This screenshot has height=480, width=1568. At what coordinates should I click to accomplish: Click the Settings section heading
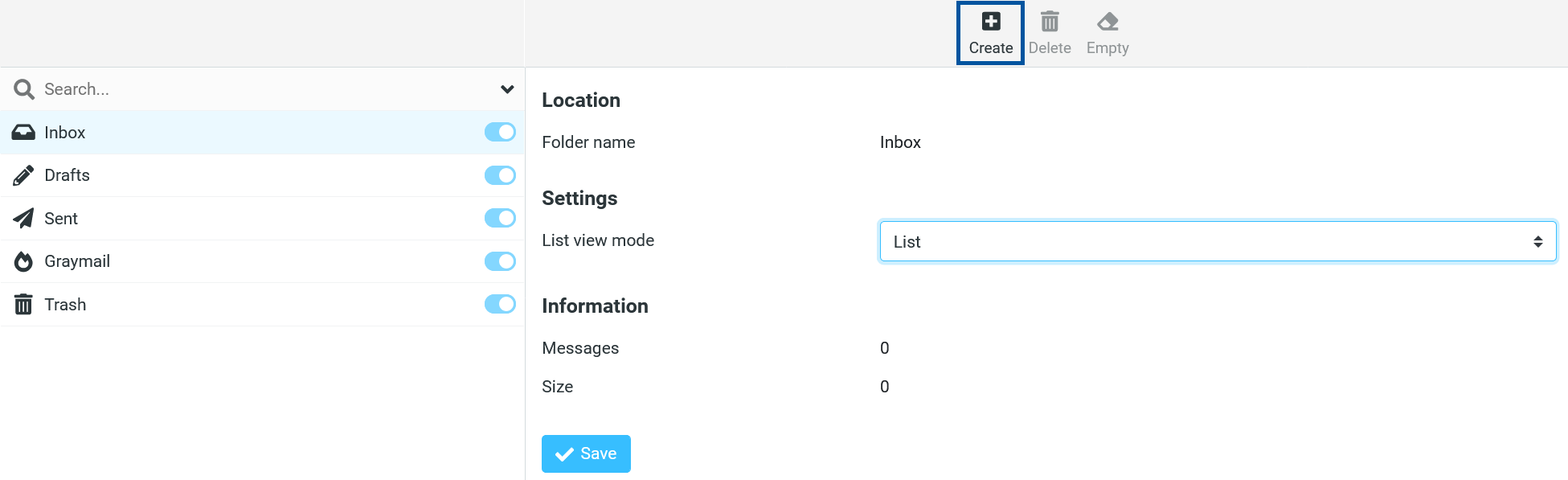579,199
